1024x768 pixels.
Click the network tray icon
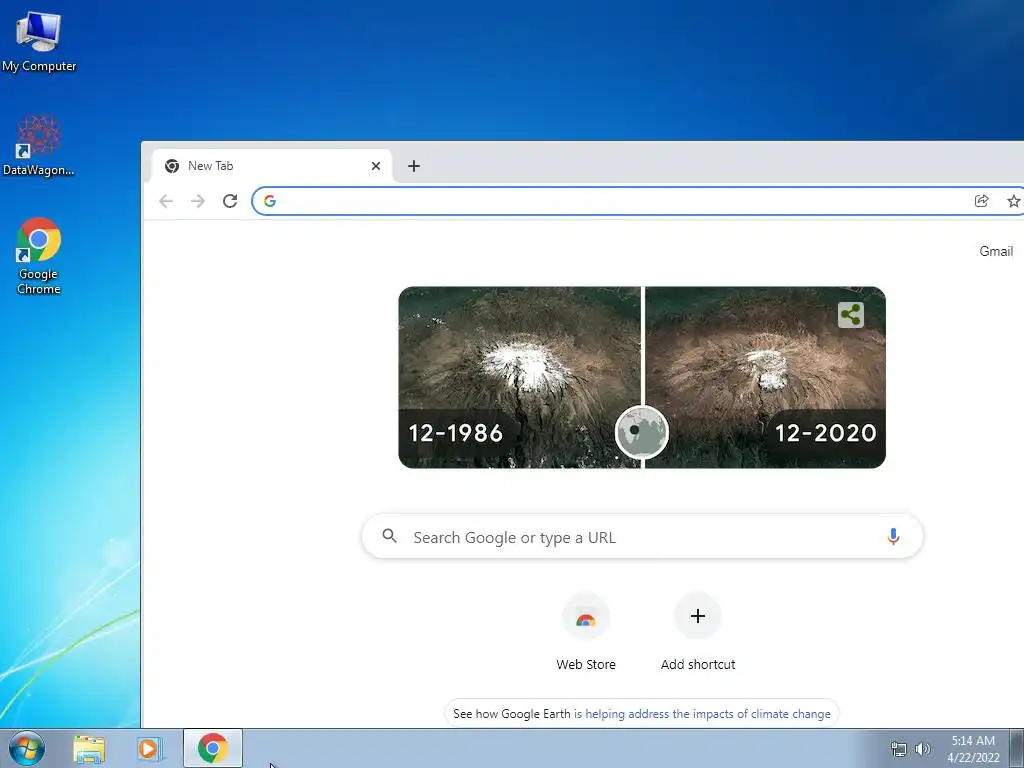(x=899, y=749)
